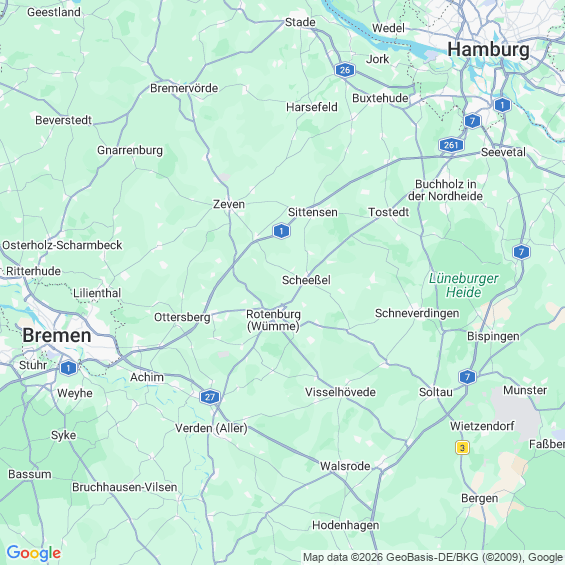Click the Rotenburg (Wümme) town label
This screenshot has height=565, width=565.
click(273, 320)
